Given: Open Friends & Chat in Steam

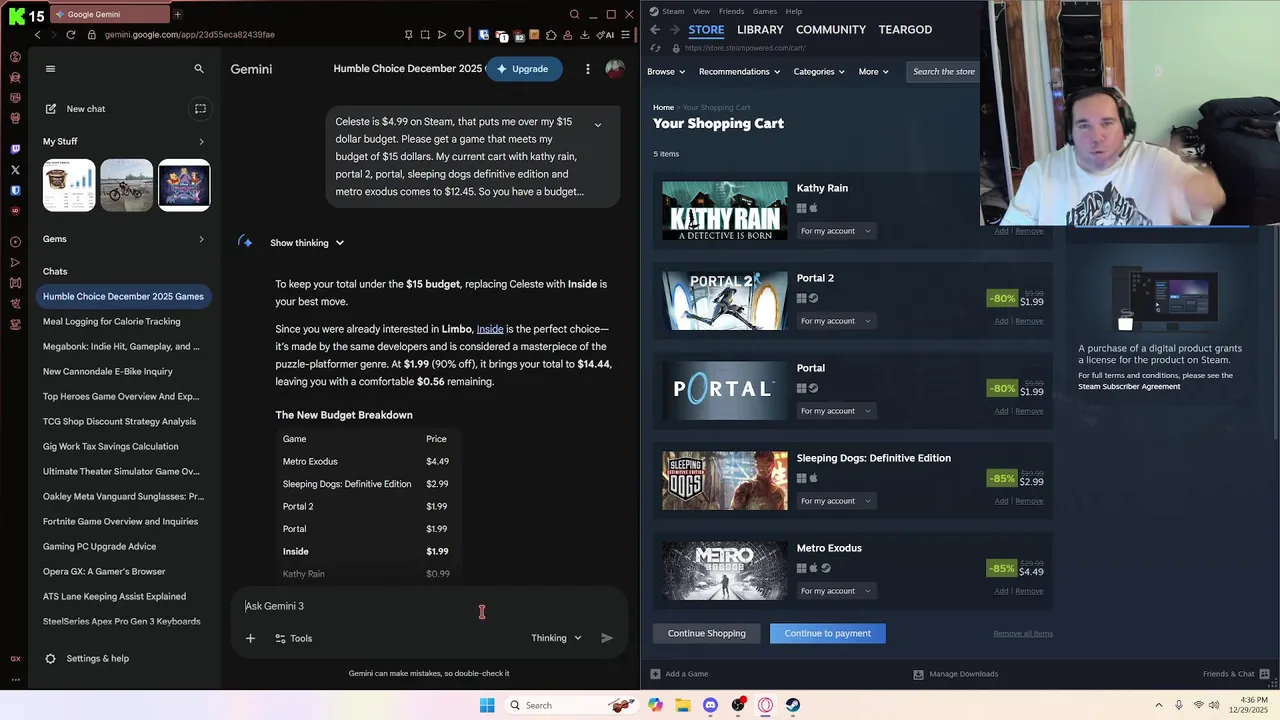Looking at the screenshot, I should tap(1236, 674).
